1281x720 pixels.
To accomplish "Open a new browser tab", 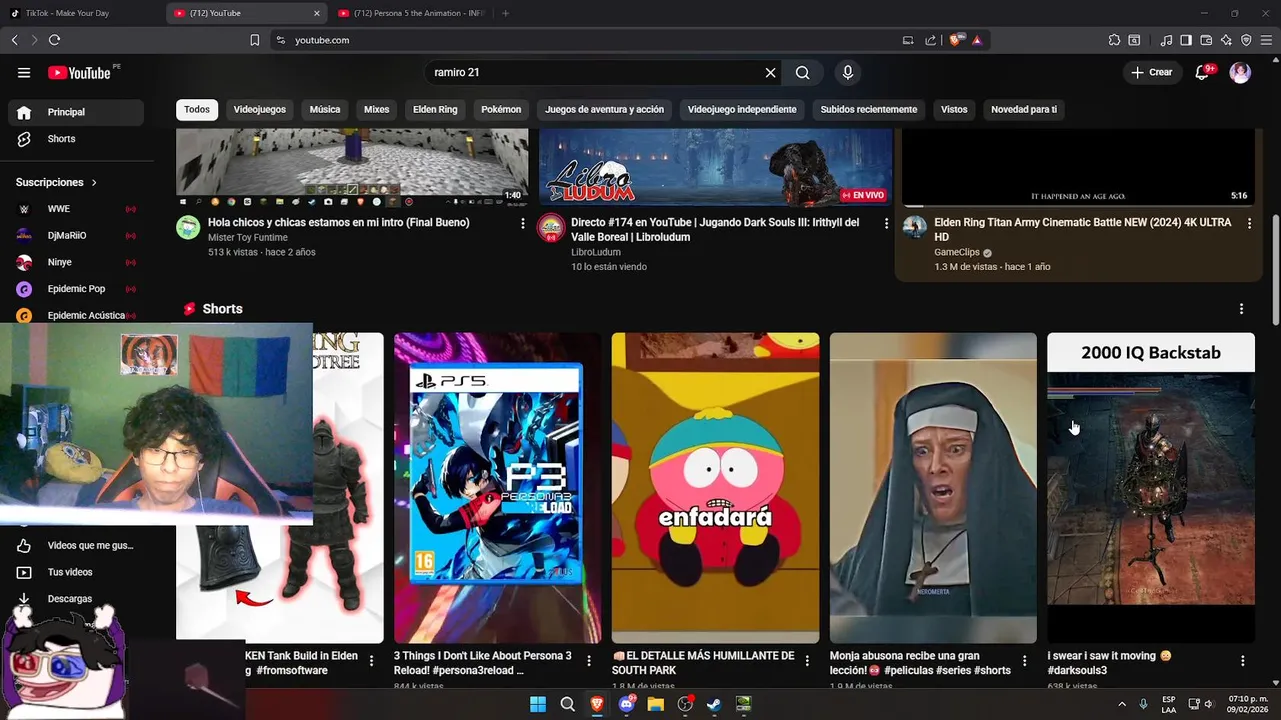I will (505, 13).
